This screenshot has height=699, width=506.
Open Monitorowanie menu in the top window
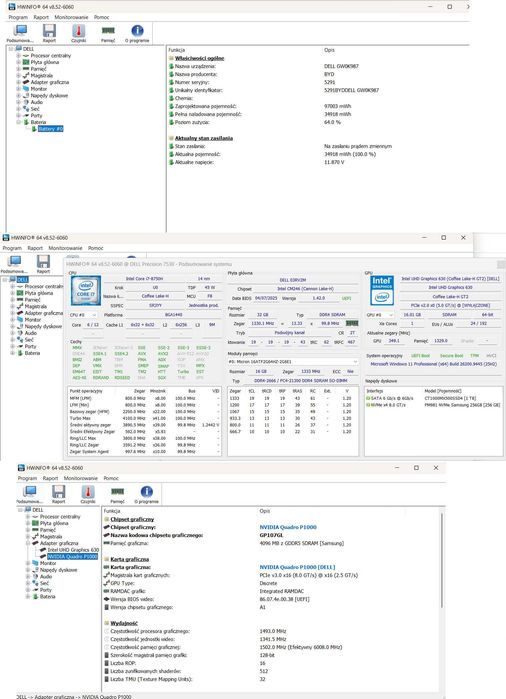click(x=71, y=17)
